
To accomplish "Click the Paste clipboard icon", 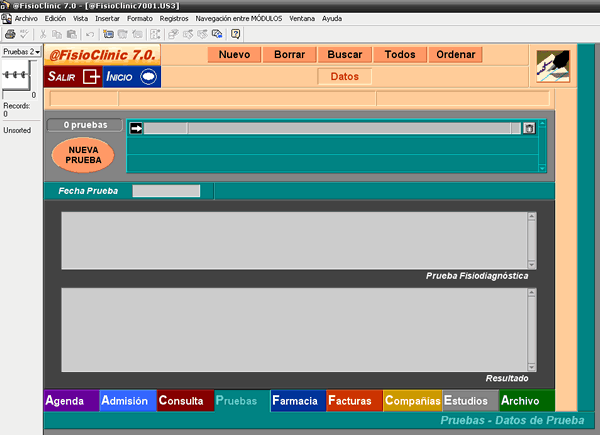I will tap(72, 34).
